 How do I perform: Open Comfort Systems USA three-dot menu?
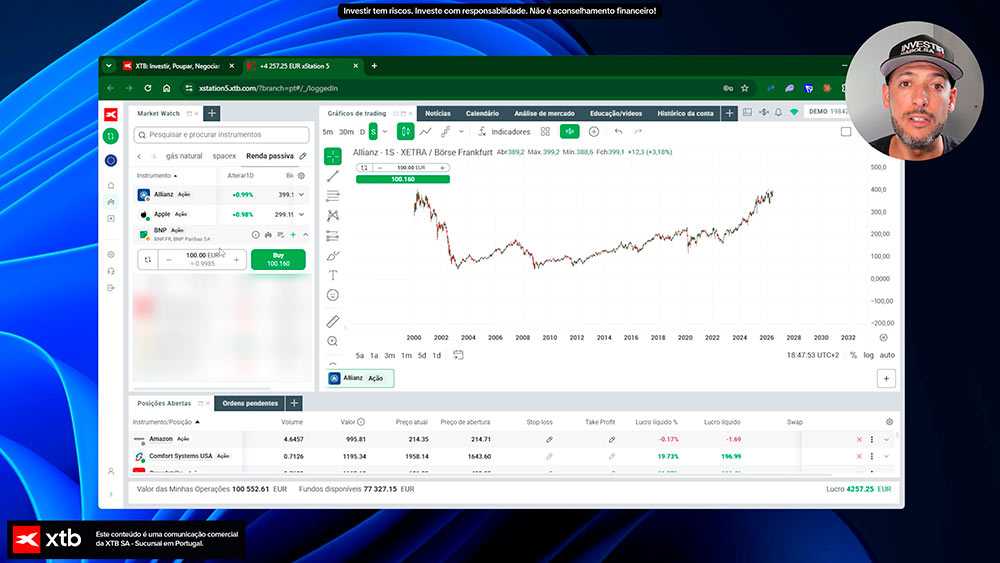point(872,457)
